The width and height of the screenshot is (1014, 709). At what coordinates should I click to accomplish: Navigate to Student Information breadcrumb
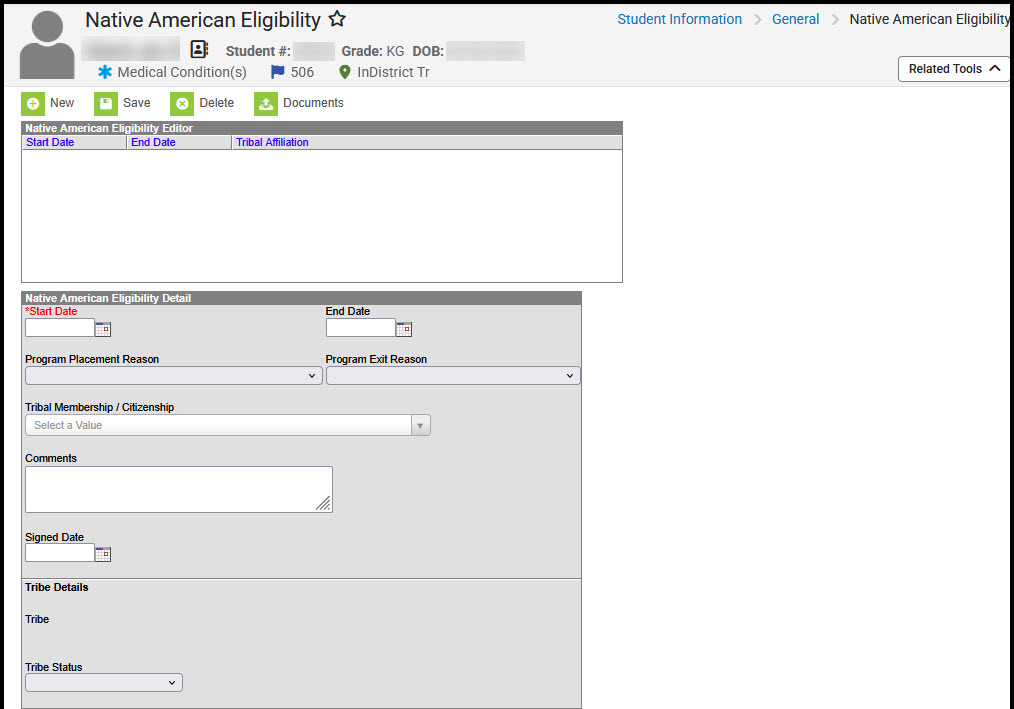[x=679, y=19]
